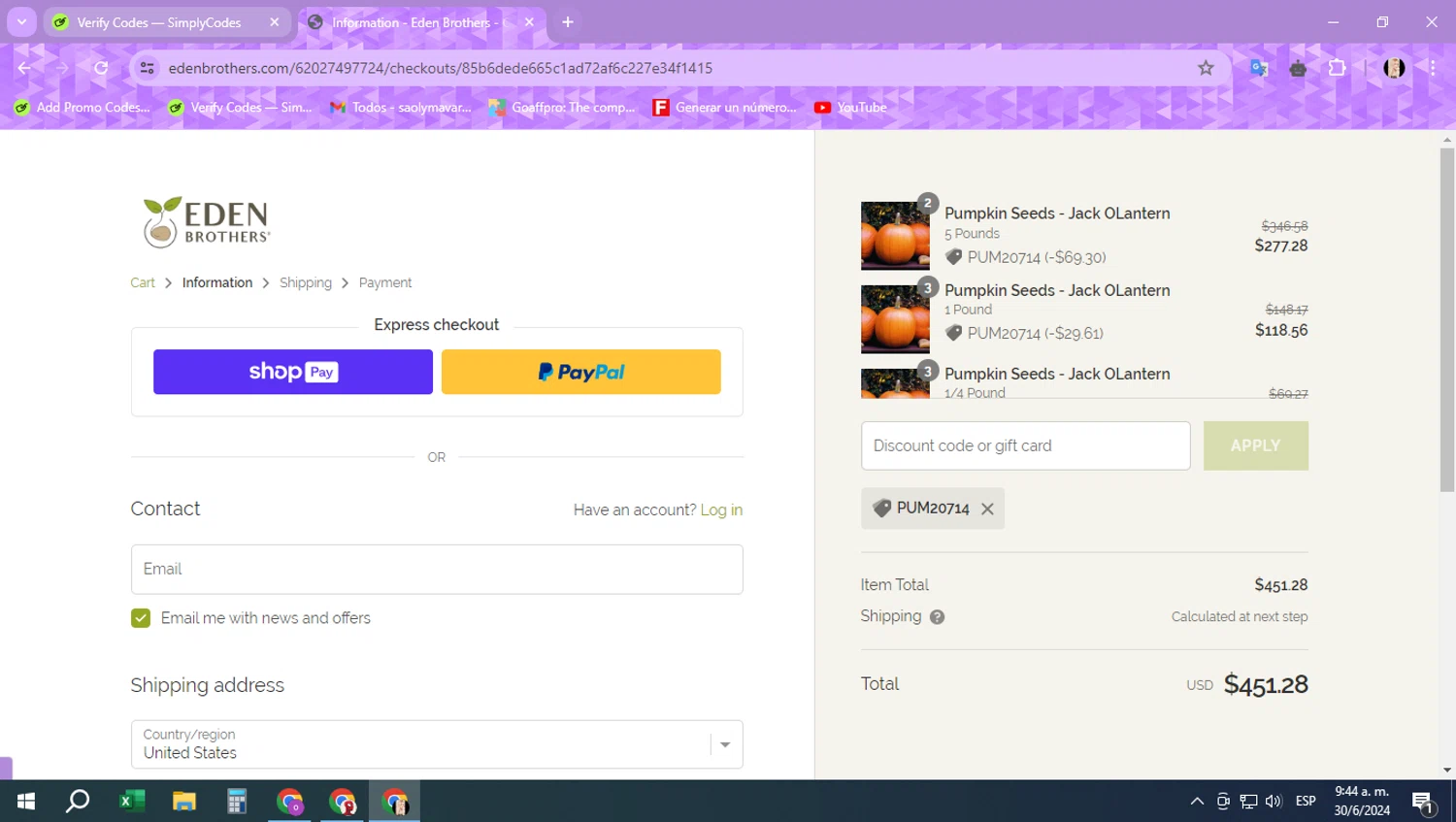Close the Verify Codes — SimplyCodes tab
The height and width of the screenshot is (822, 1456).
click(x=275, y=21)
